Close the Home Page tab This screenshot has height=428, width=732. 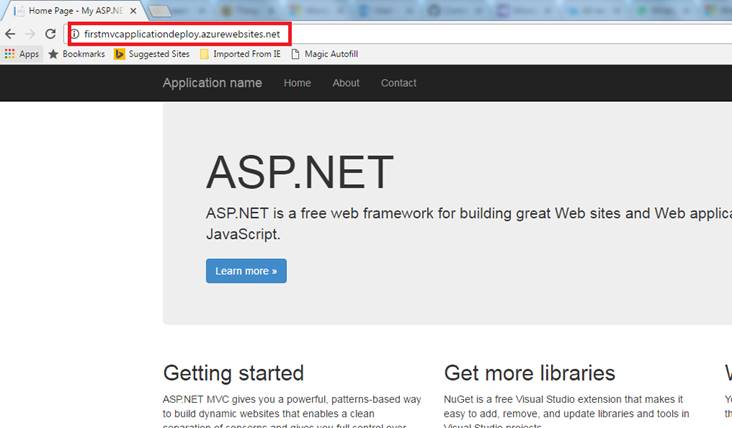(x=133, y=11)
